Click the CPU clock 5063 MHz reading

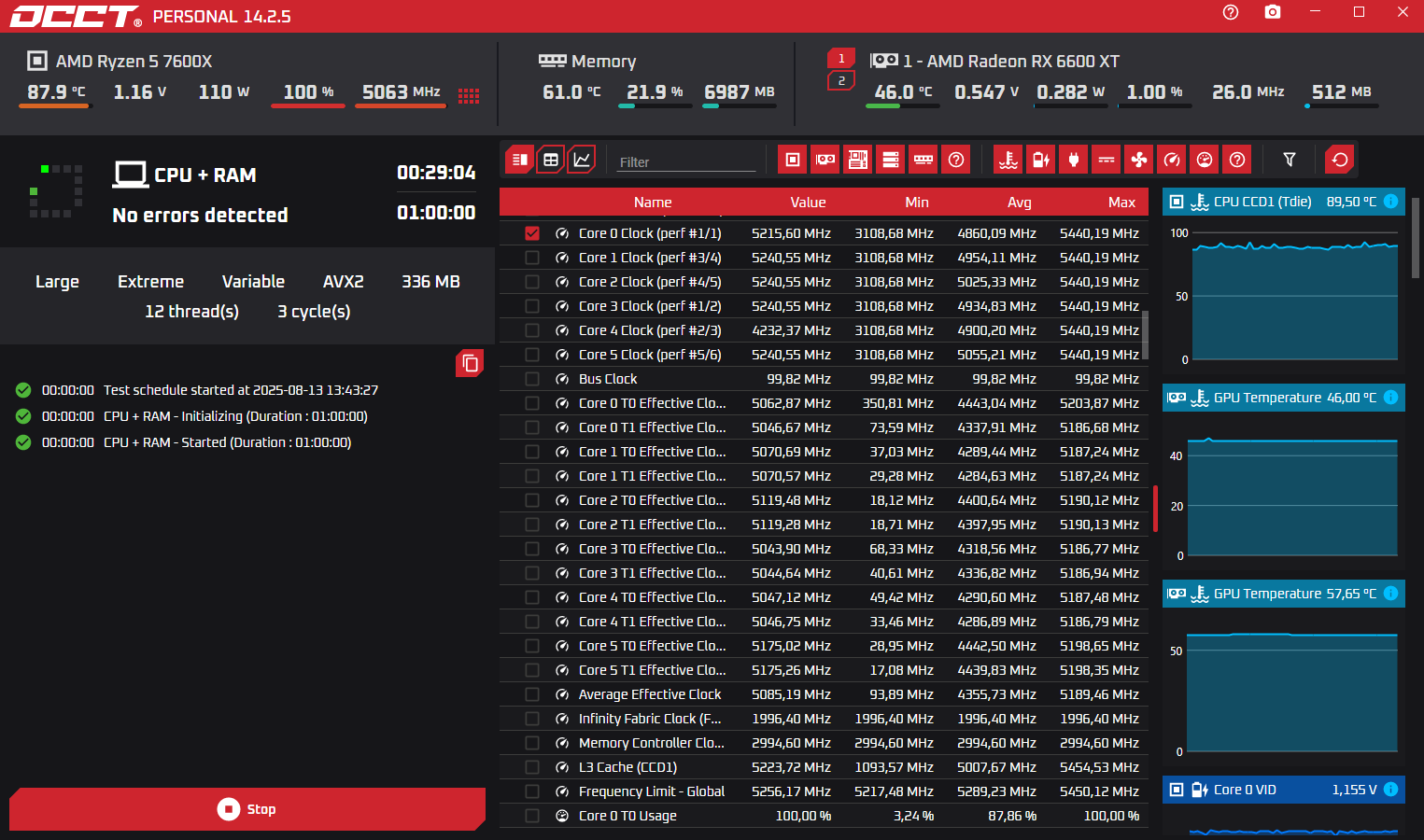coord(401,92)
